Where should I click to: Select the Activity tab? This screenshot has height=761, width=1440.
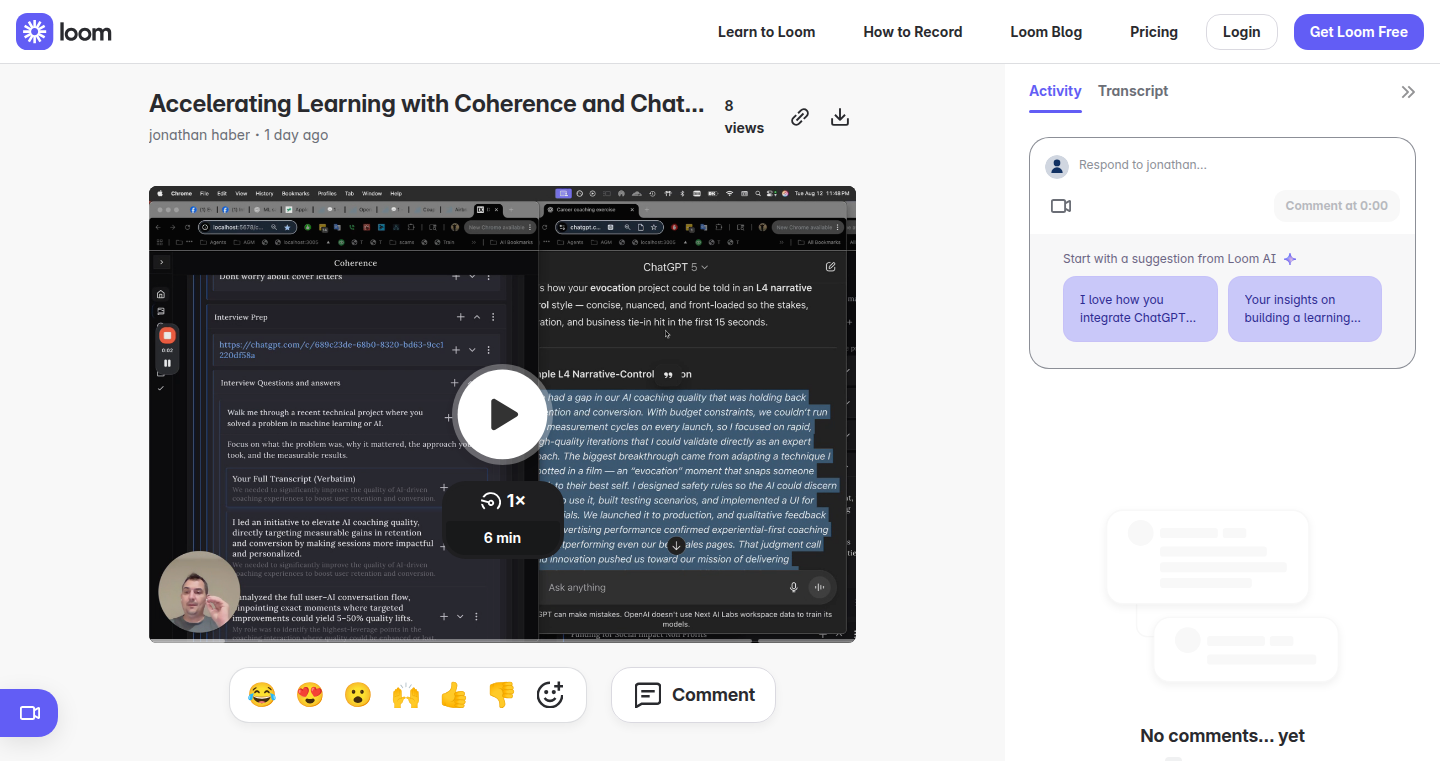point(1055,91)
